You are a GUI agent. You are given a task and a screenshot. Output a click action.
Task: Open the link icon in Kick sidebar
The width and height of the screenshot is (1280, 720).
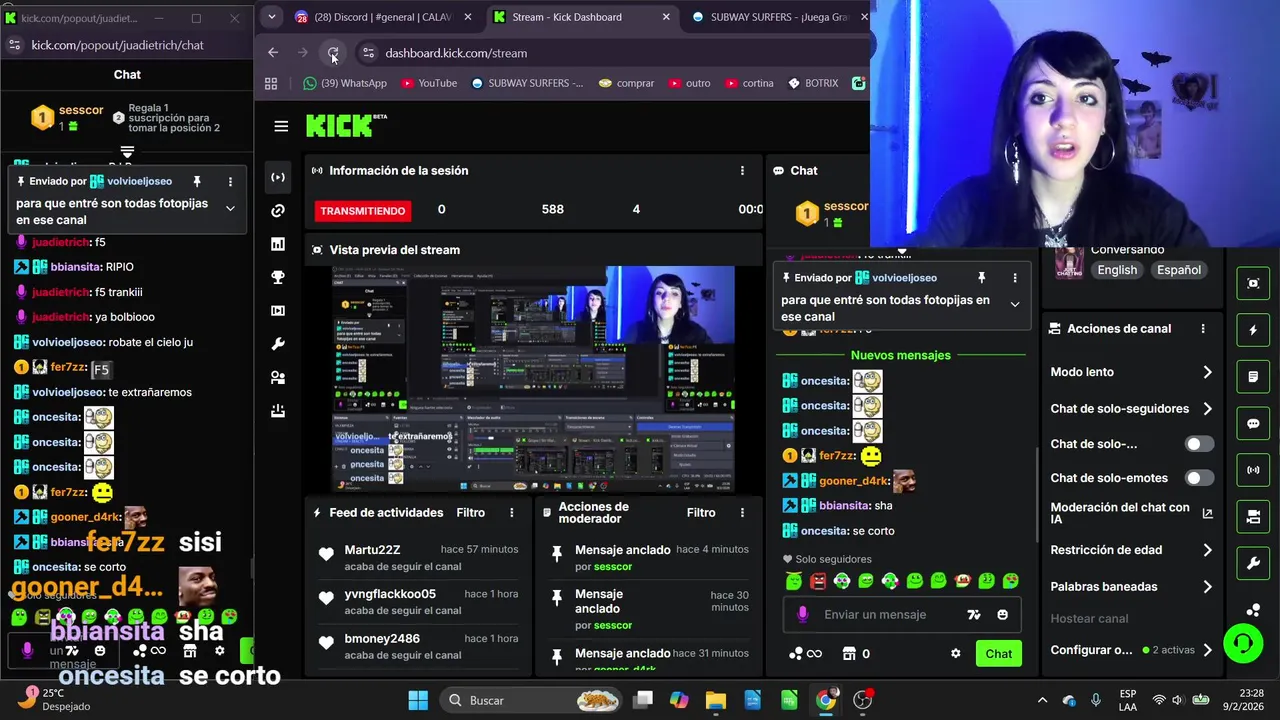(278, 210)
